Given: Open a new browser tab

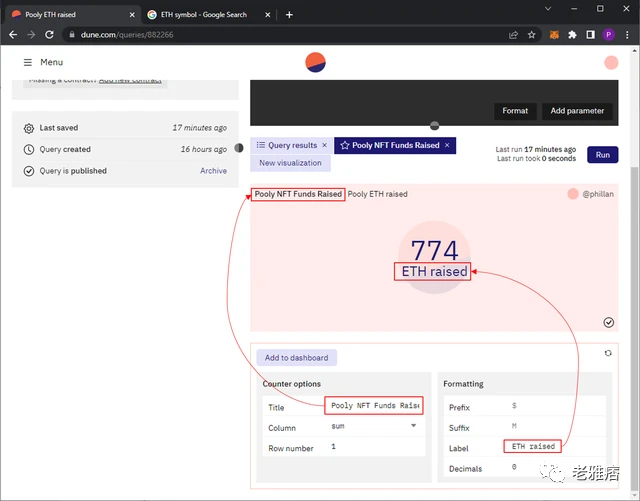Looking at the screenshot, I should 289,15.
